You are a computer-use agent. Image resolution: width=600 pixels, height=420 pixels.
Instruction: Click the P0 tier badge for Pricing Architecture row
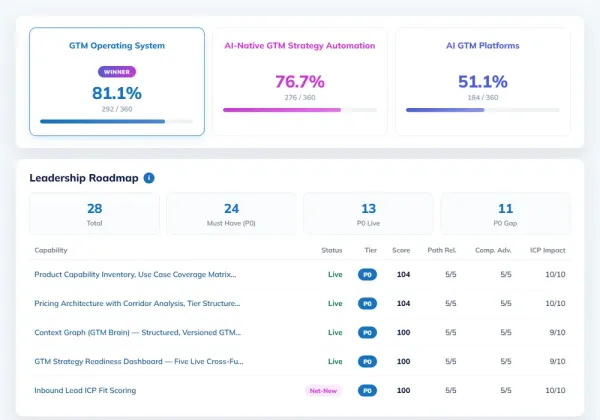click(x=367, y=304)
